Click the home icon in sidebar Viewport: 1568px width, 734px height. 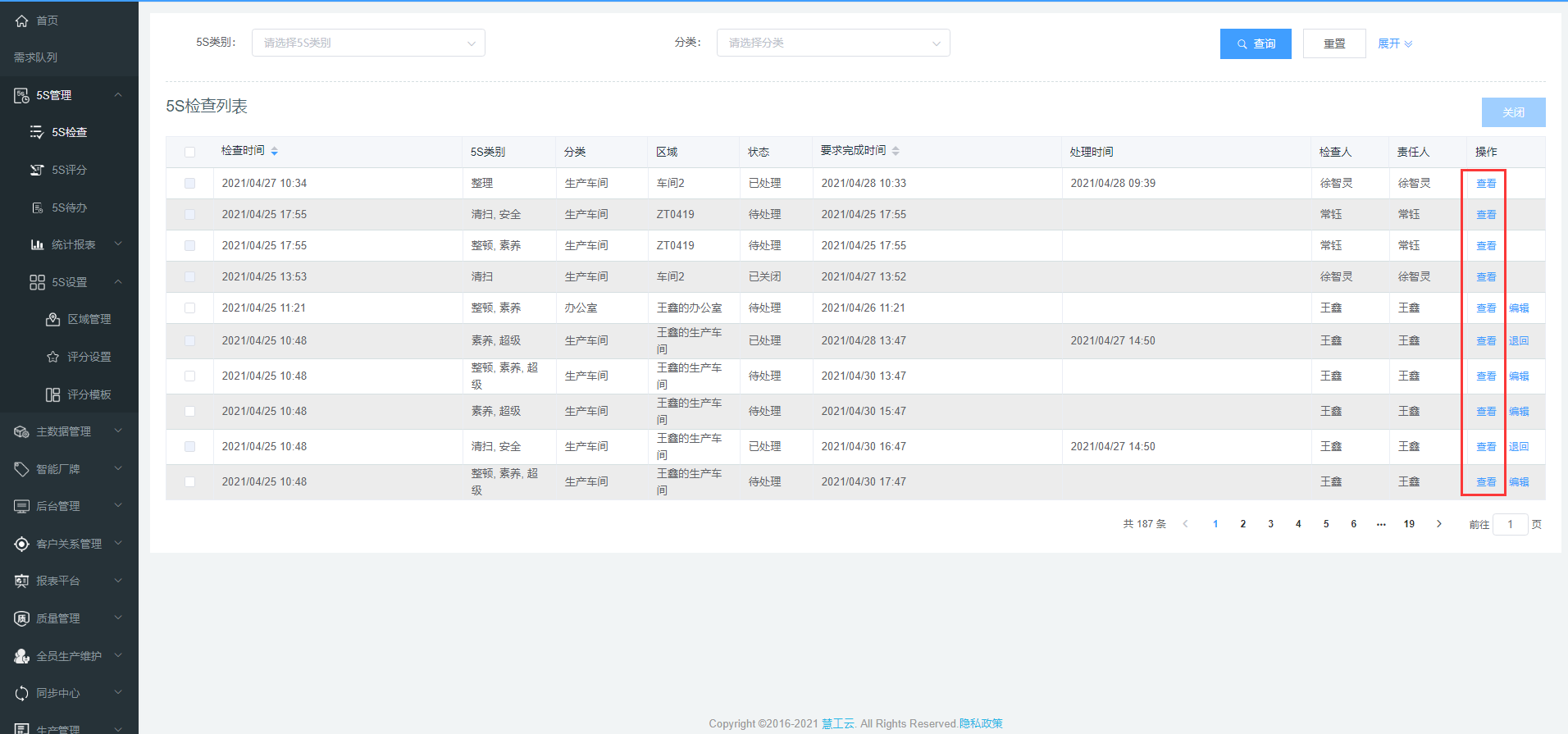(22, 21)
